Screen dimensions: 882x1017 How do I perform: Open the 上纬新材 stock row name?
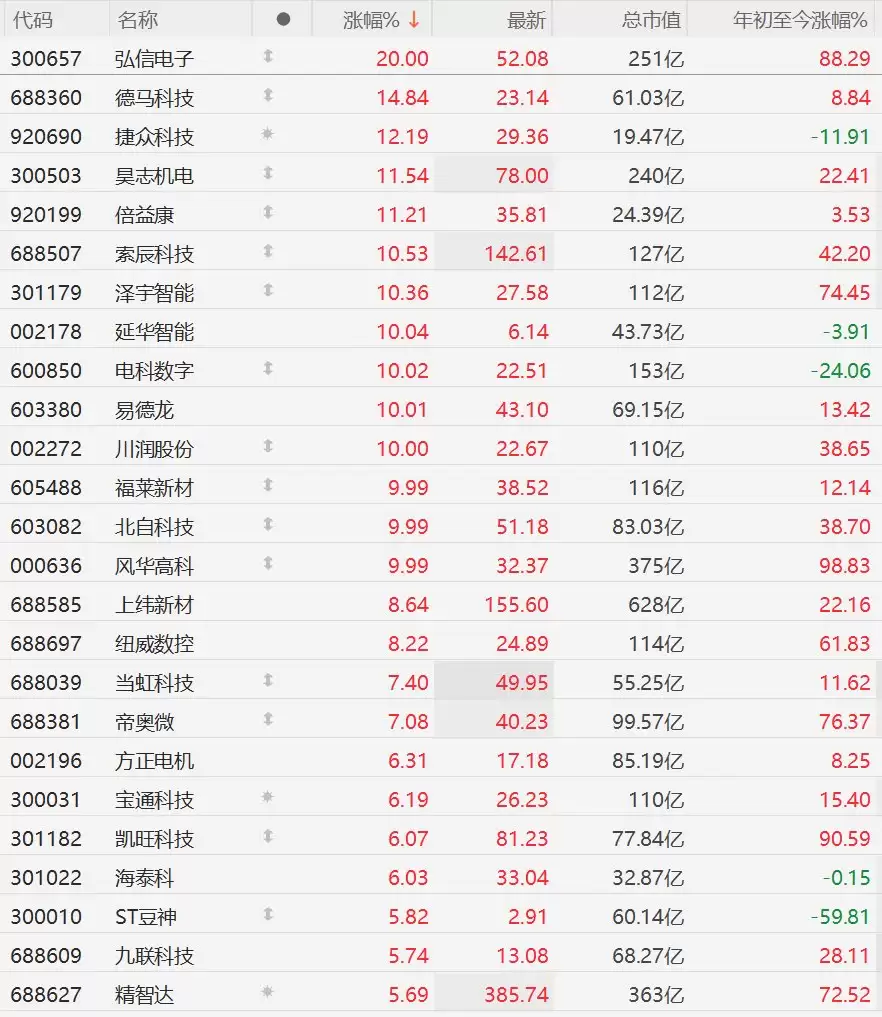[154, 605]
